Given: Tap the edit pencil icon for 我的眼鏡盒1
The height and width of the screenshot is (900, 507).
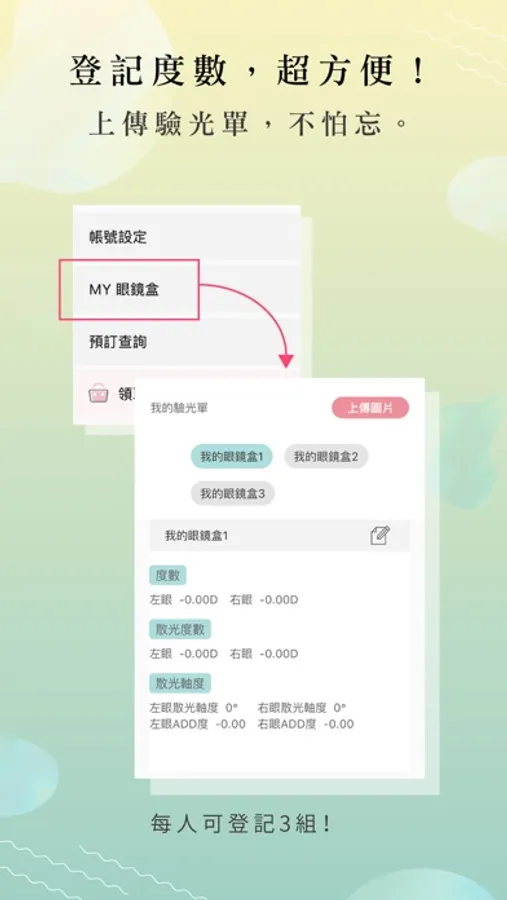Looking at the screenshot, I should click(380, 535).
